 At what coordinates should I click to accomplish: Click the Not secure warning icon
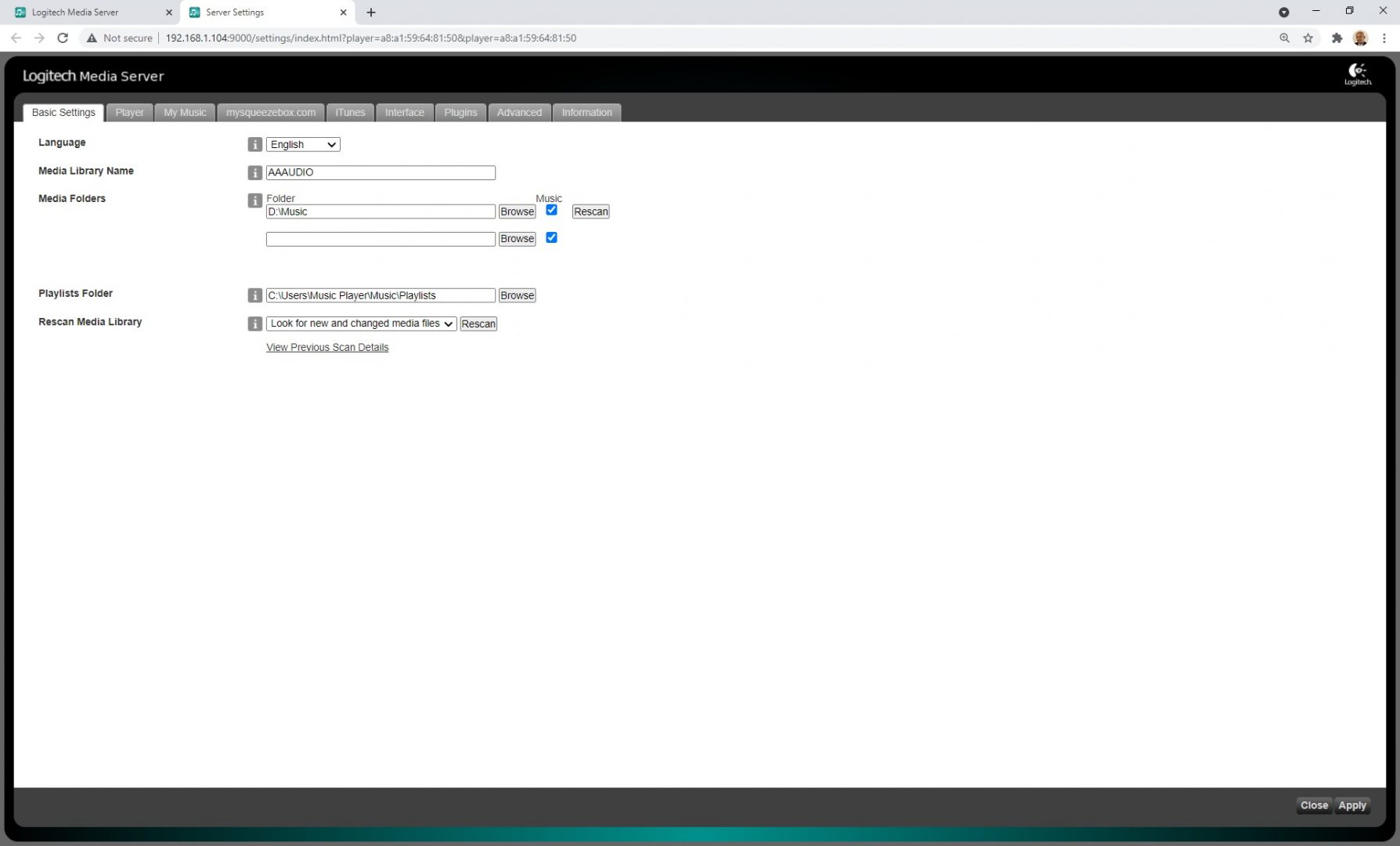click(92, 38)
